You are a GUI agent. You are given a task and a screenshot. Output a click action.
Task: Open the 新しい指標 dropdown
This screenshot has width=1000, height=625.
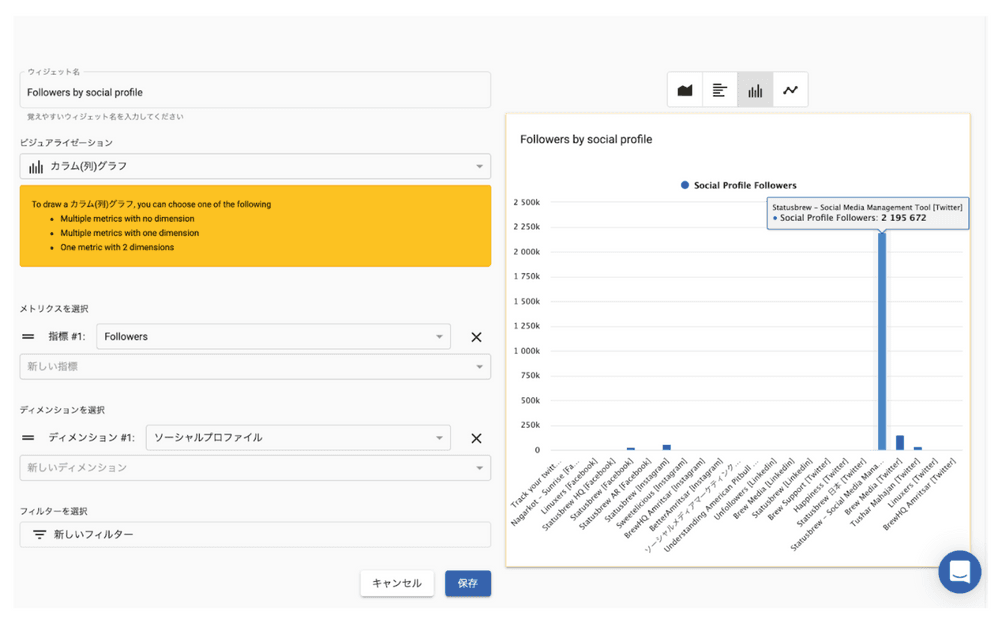[255, 367]
